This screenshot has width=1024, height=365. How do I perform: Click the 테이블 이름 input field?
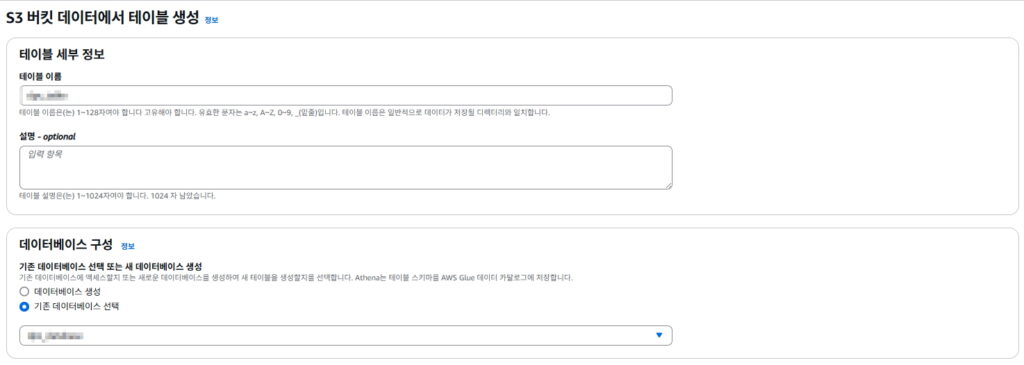click(346, 95)
